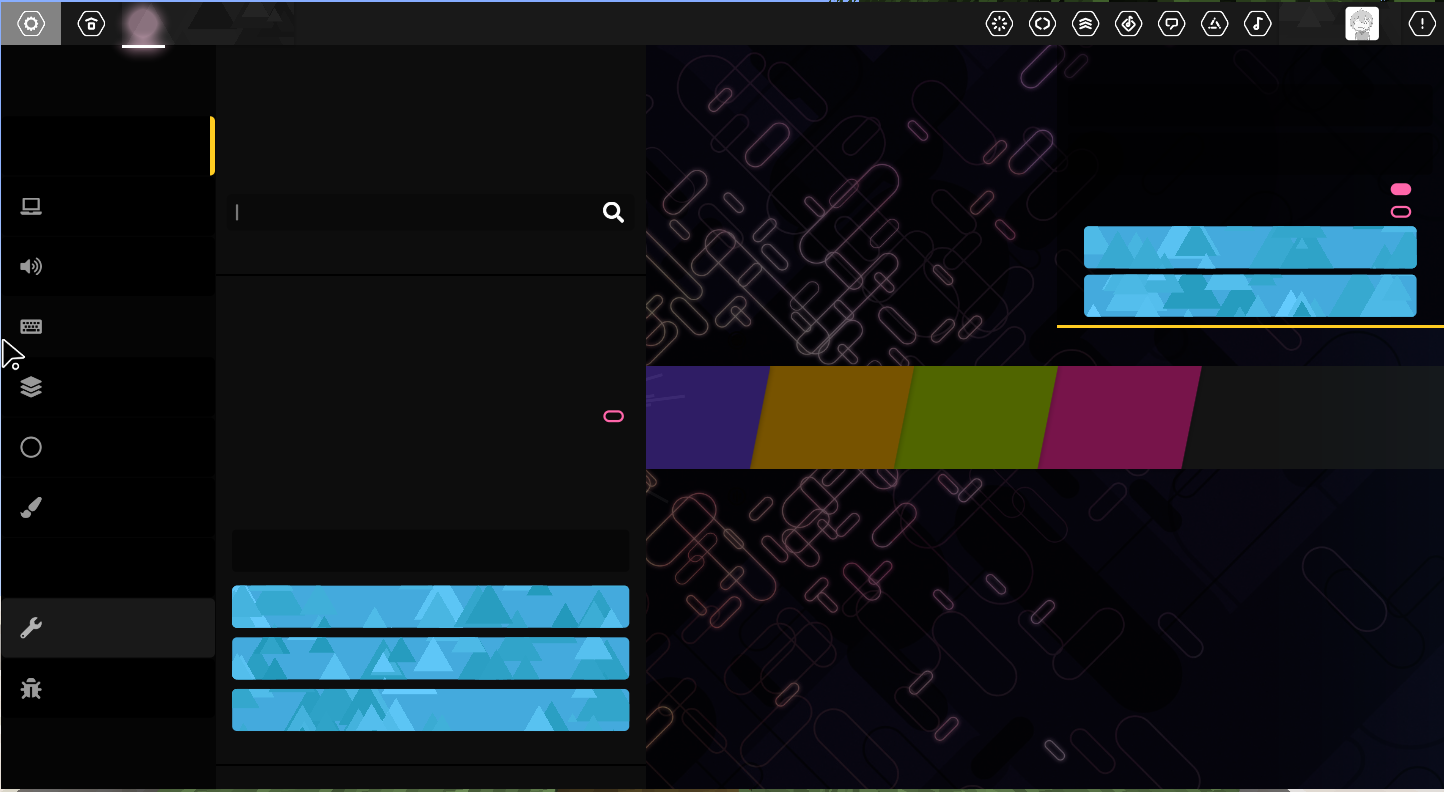Open the settings gear hexagon icon
This screenshot has height=792, width=1444.
31,23
